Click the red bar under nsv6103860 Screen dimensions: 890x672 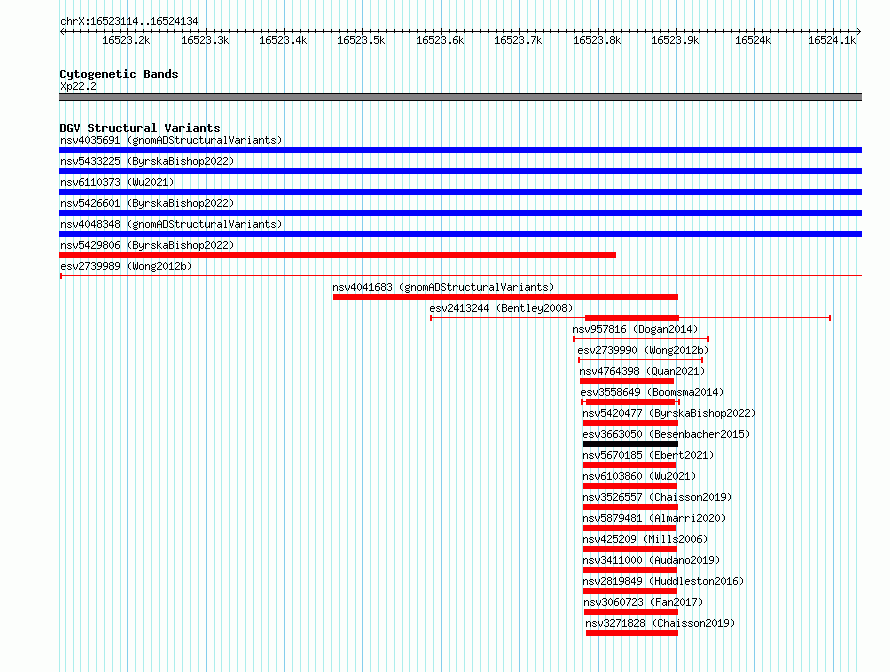[x=630, y=486]
